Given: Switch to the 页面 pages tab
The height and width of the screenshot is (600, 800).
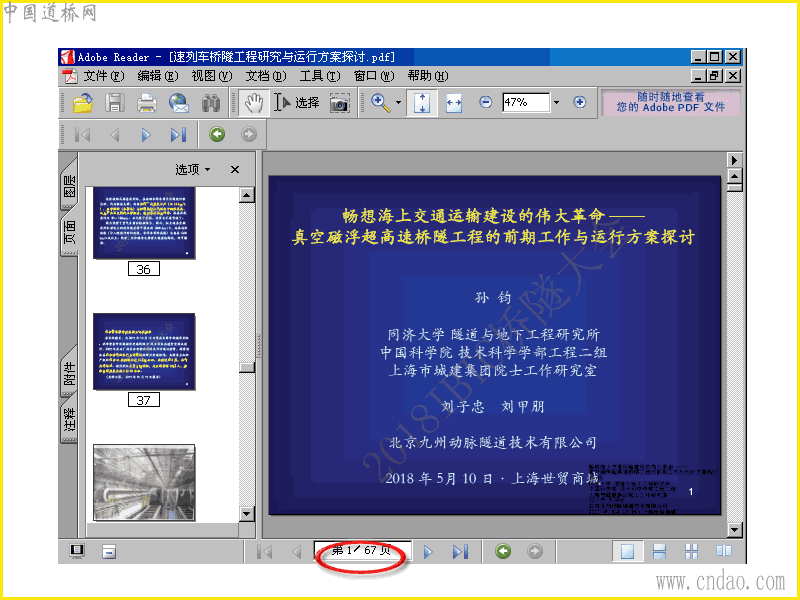Looking at the screenshot, I should click(x=69, y=231).
